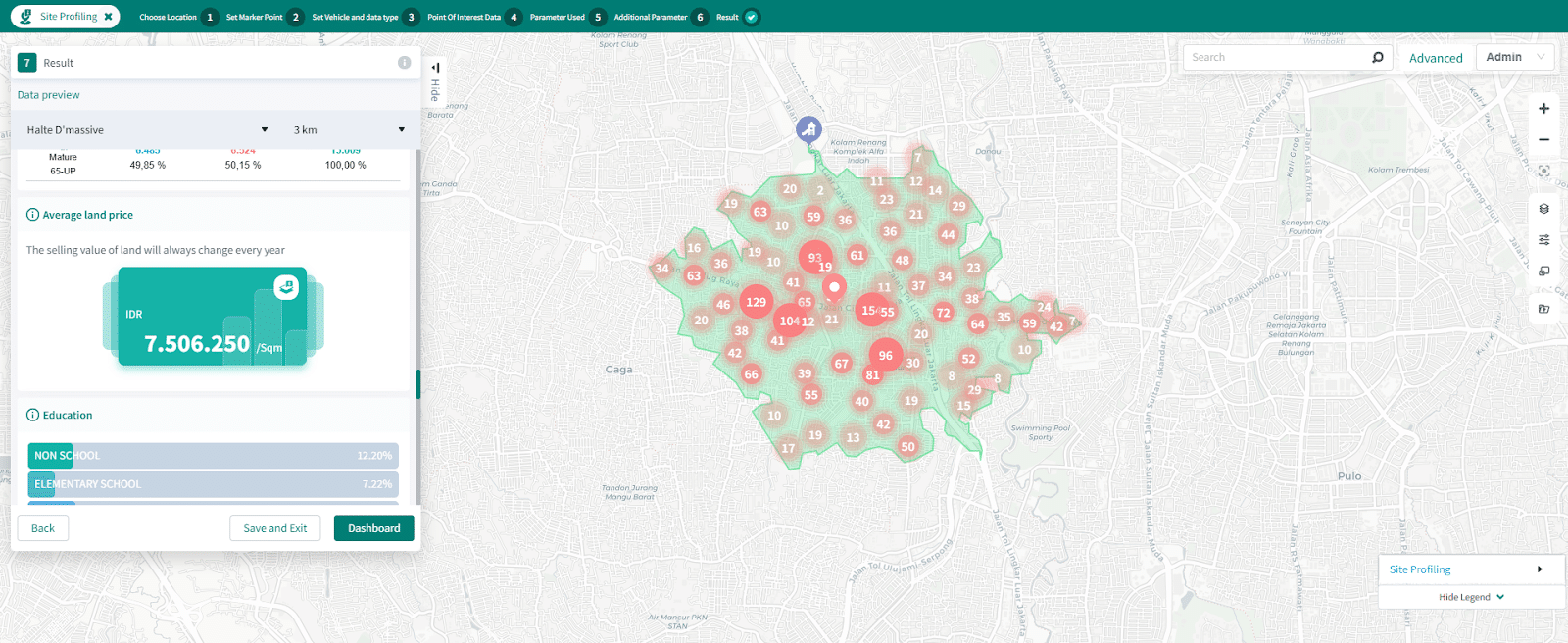Click the locate/recenter map icon
The height and width of the screenshot is (643, 1568).
pyautogui.click(x=1543, y=172)
